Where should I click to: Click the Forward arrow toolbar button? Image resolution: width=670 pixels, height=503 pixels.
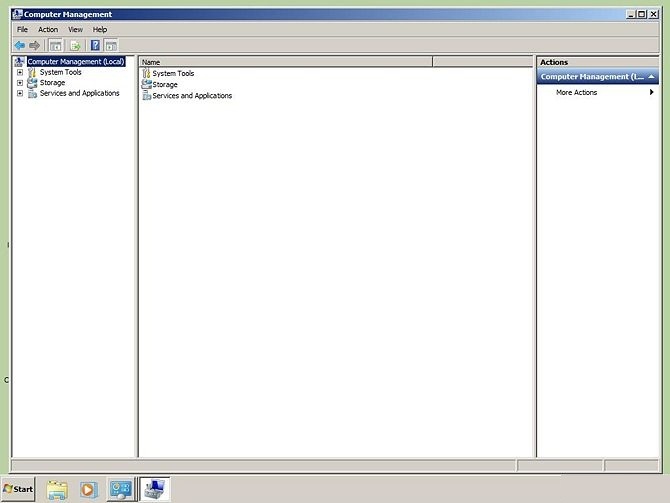34,45
